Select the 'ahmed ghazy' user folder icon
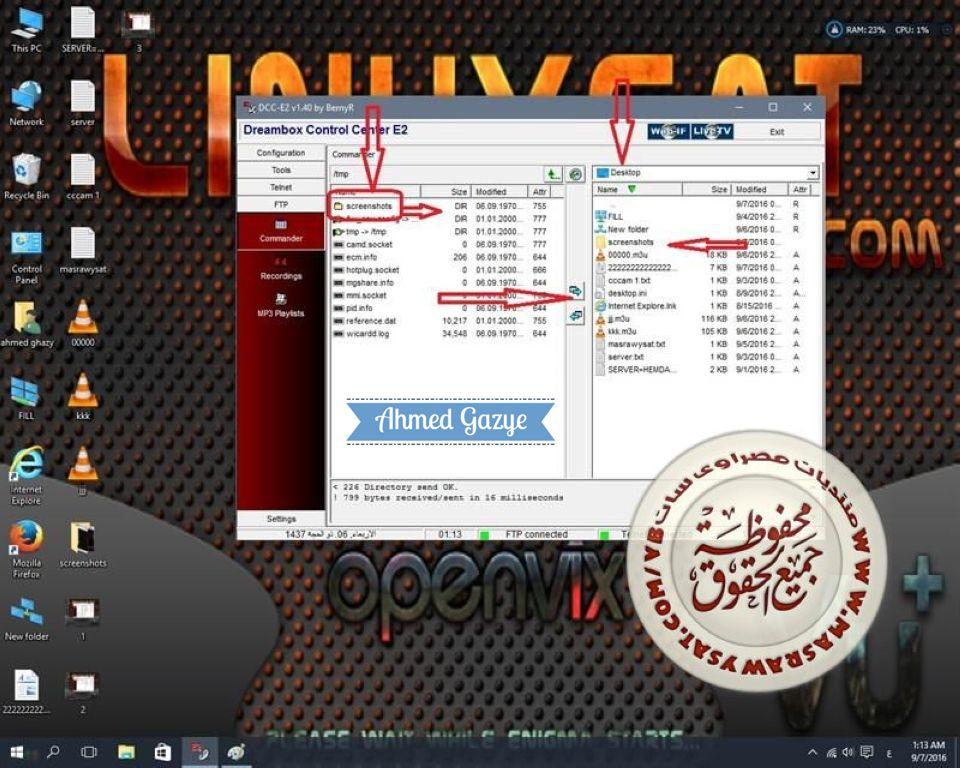 [x=27, y=325]
